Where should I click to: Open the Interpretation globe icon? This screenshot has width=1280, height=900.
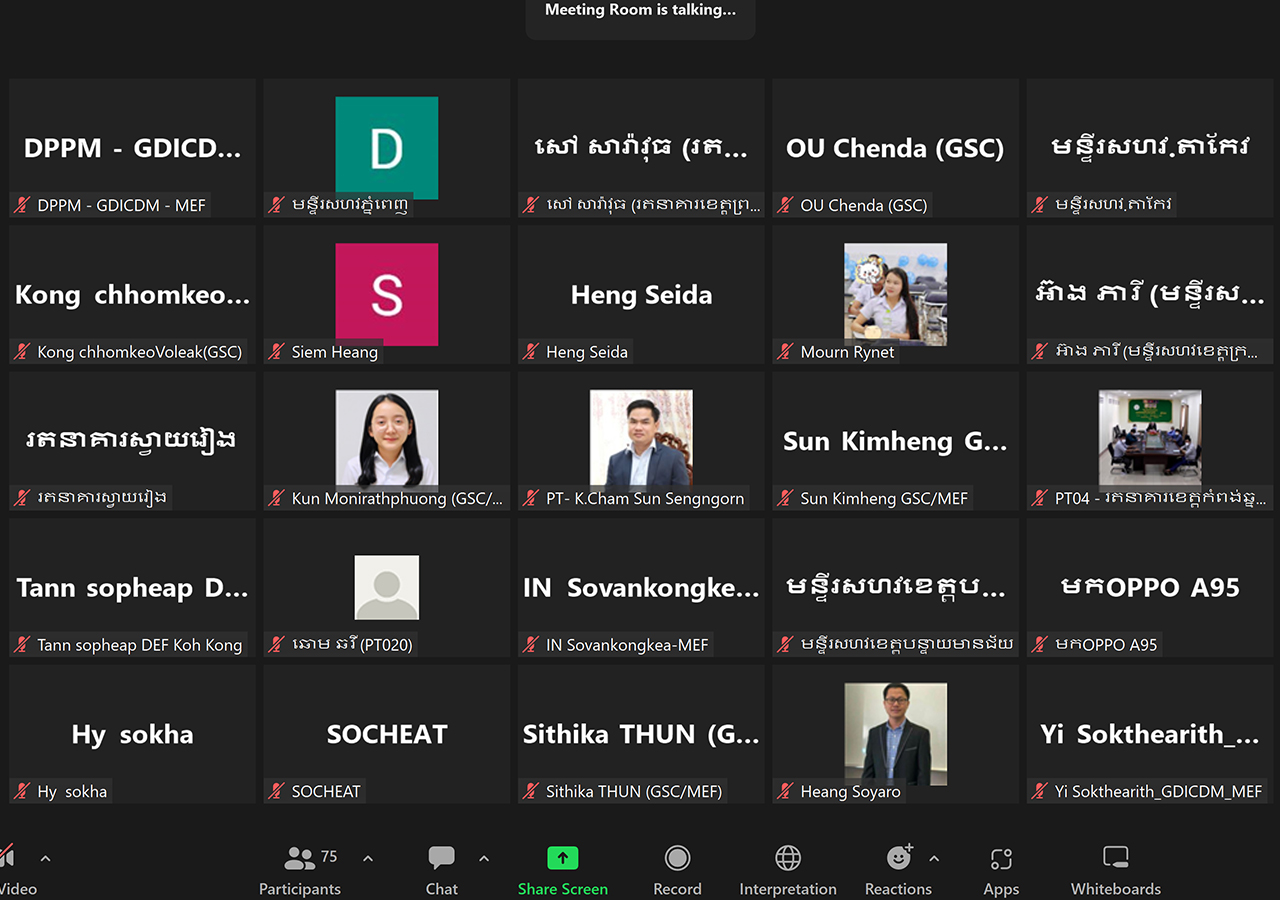(788, 858)
